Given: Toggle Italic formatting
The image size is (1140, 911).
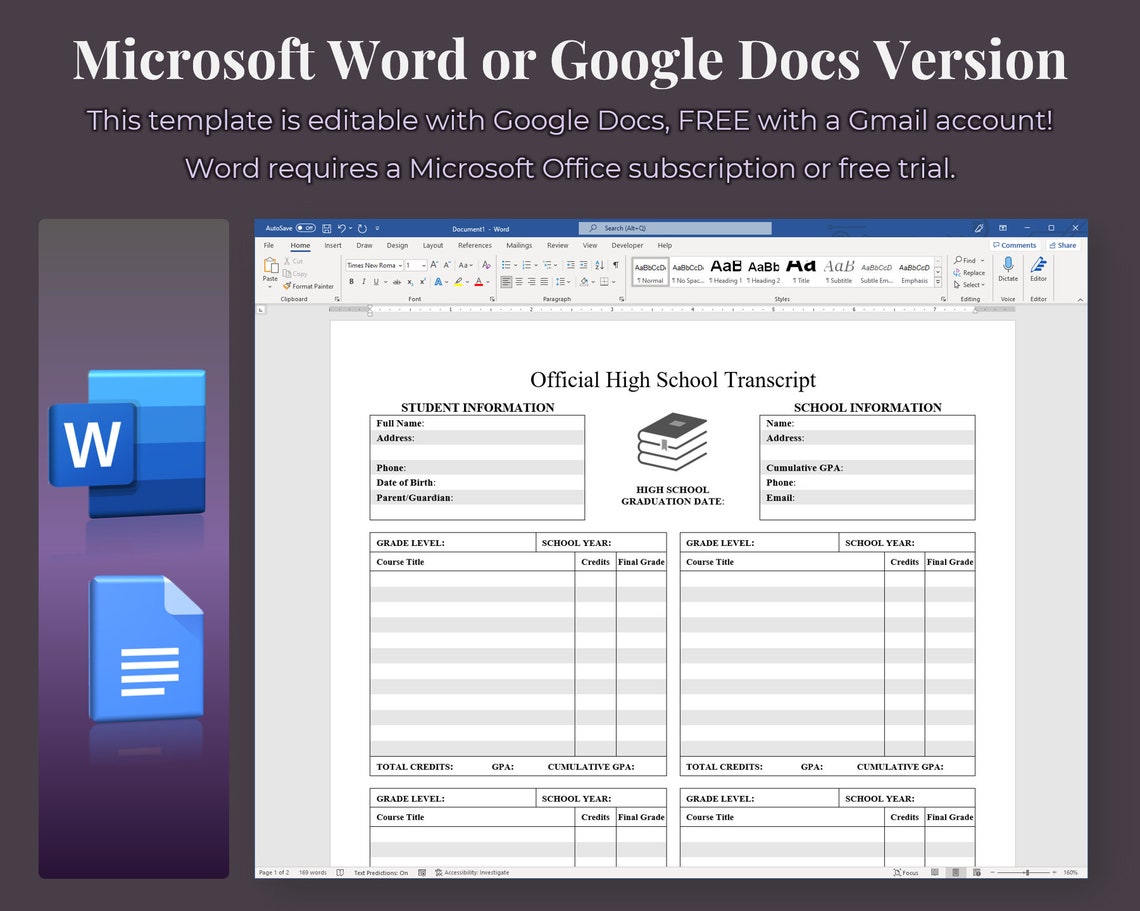Looking at the screenshot, I should pos(364,281).
